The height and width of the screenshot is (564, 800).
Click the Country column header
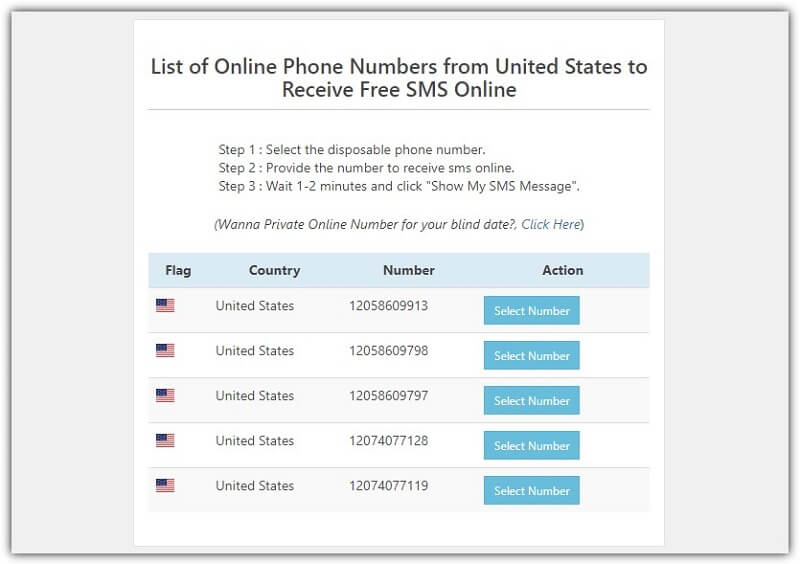(x=274, y=270)
